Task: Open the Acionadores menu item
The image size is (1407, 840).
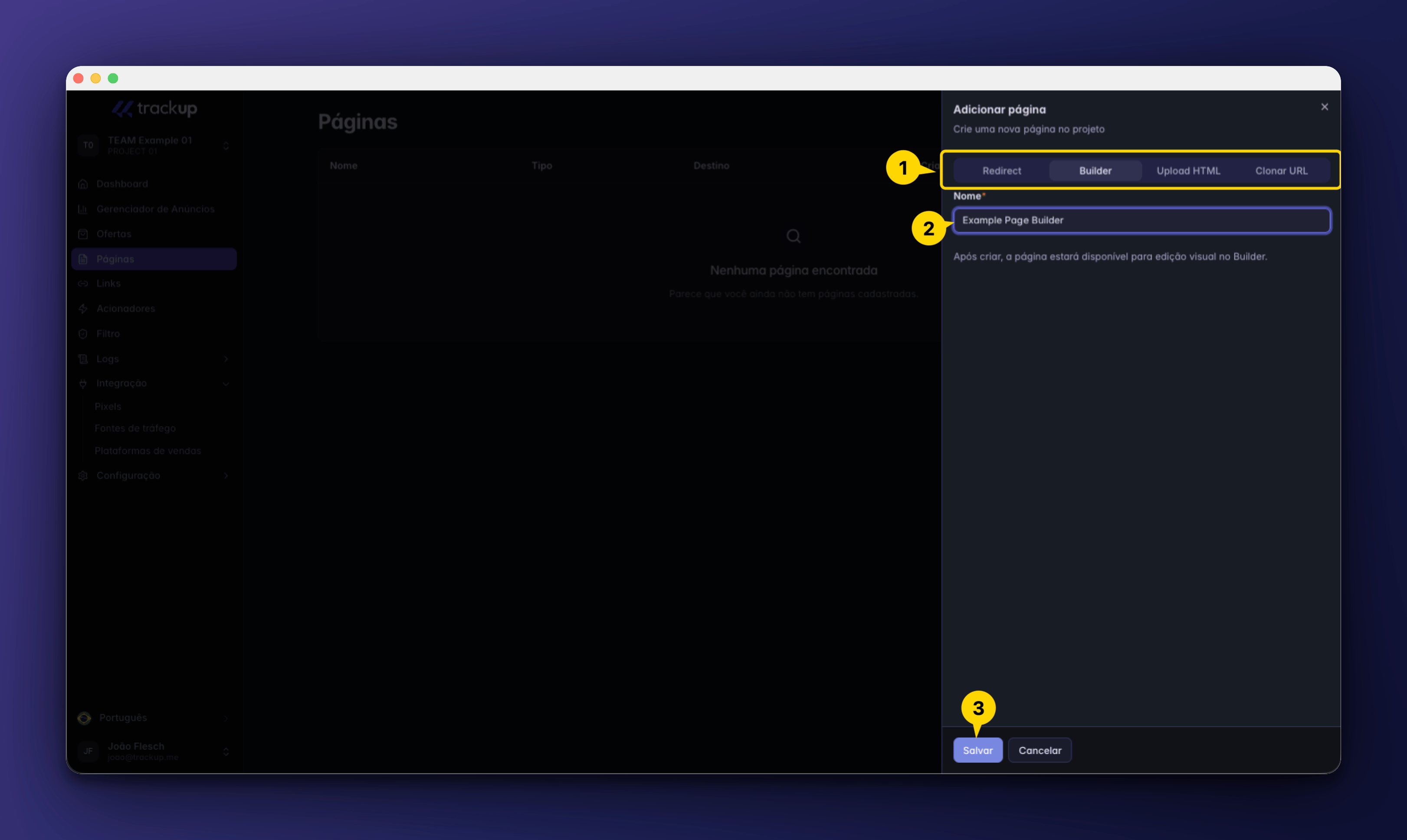Action: tap(154, 308)
